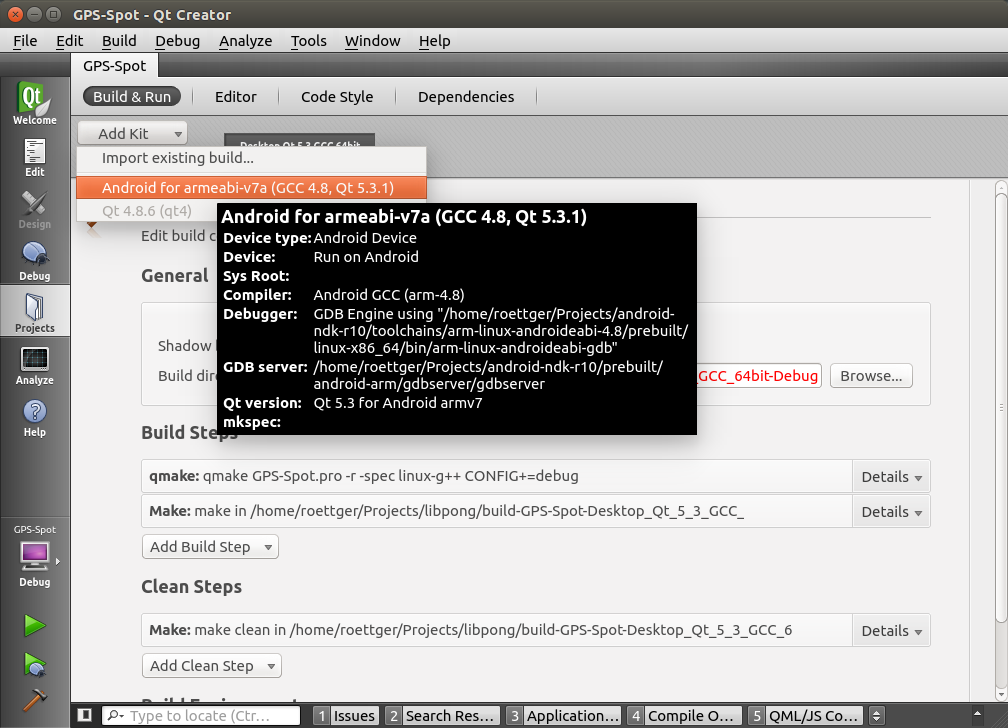The width and height of the screenshot is (1008, 728).
Task: Focus the Type to locate field
Action: [x=201, y=715]
